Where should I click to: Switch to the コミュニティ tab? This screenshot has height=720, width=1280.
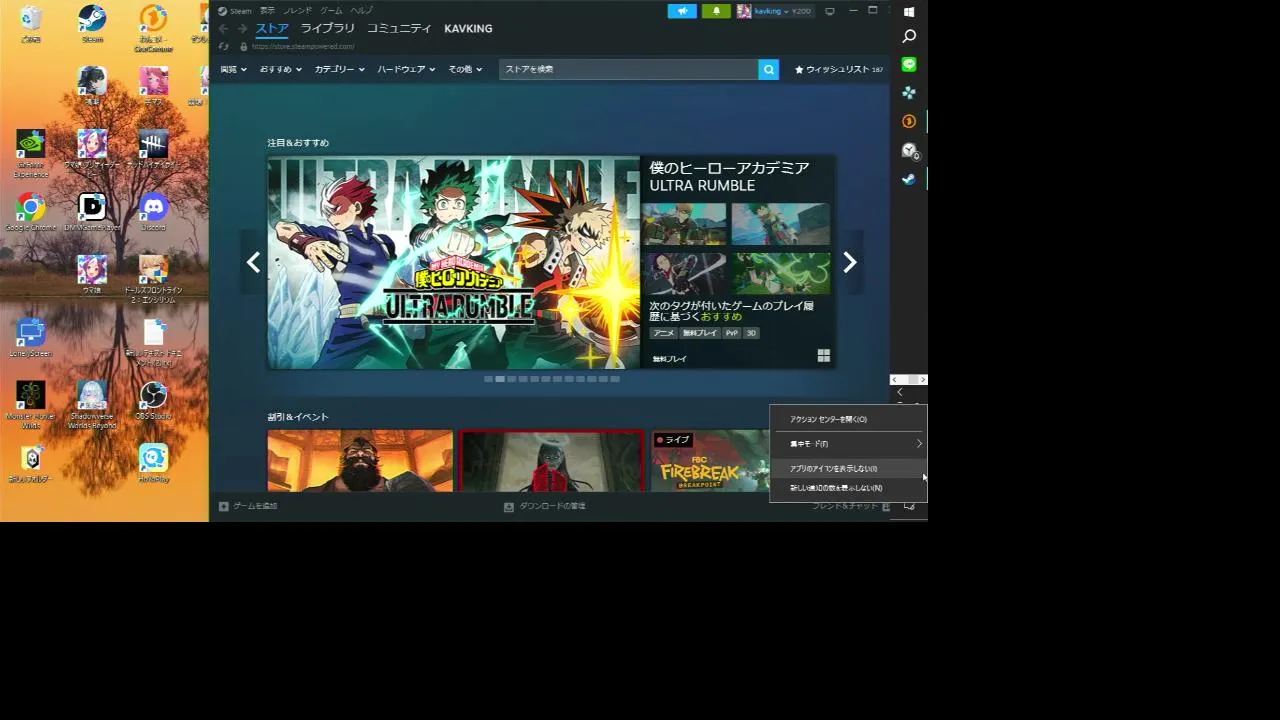pyautogui.click(x=399, y=29)
